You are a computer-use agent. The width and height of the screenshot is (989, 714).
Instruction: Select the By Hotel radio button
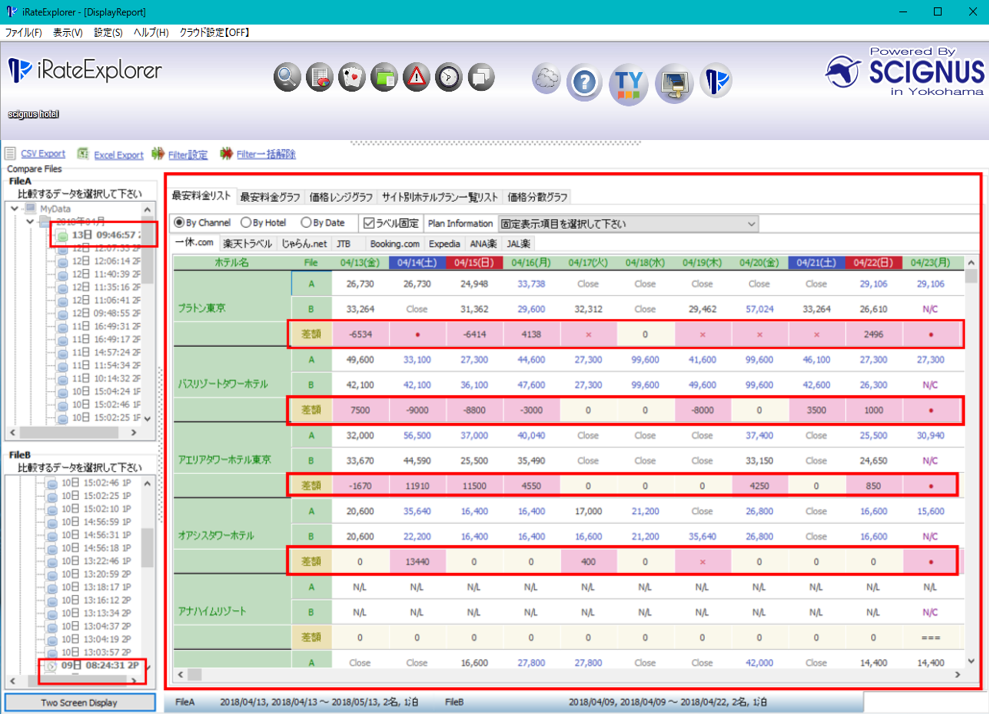click(248, 223)
